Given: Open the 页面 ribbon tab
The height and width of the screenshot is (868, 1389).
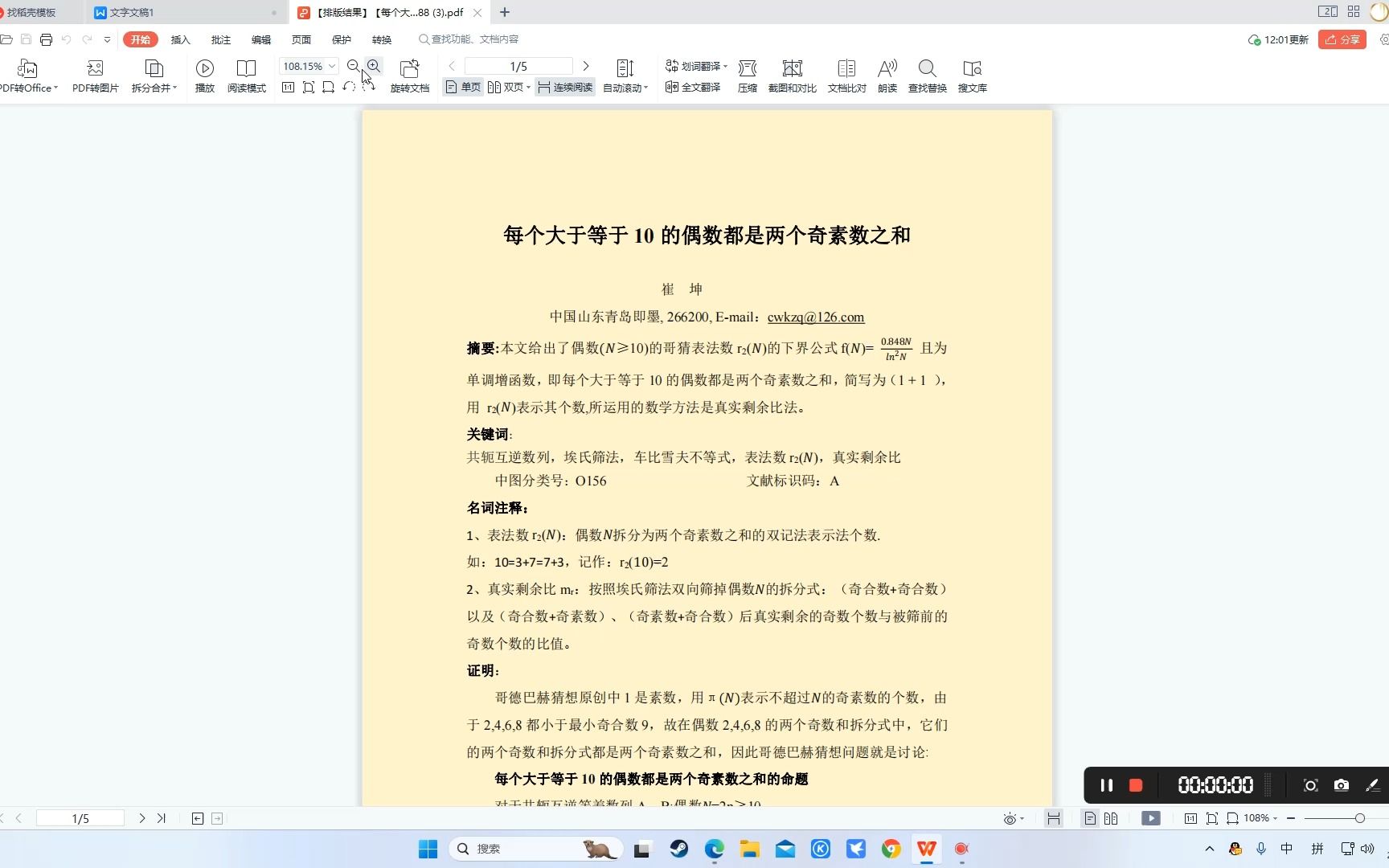Looking at the screenshot, I should click(x=301, y=39).
